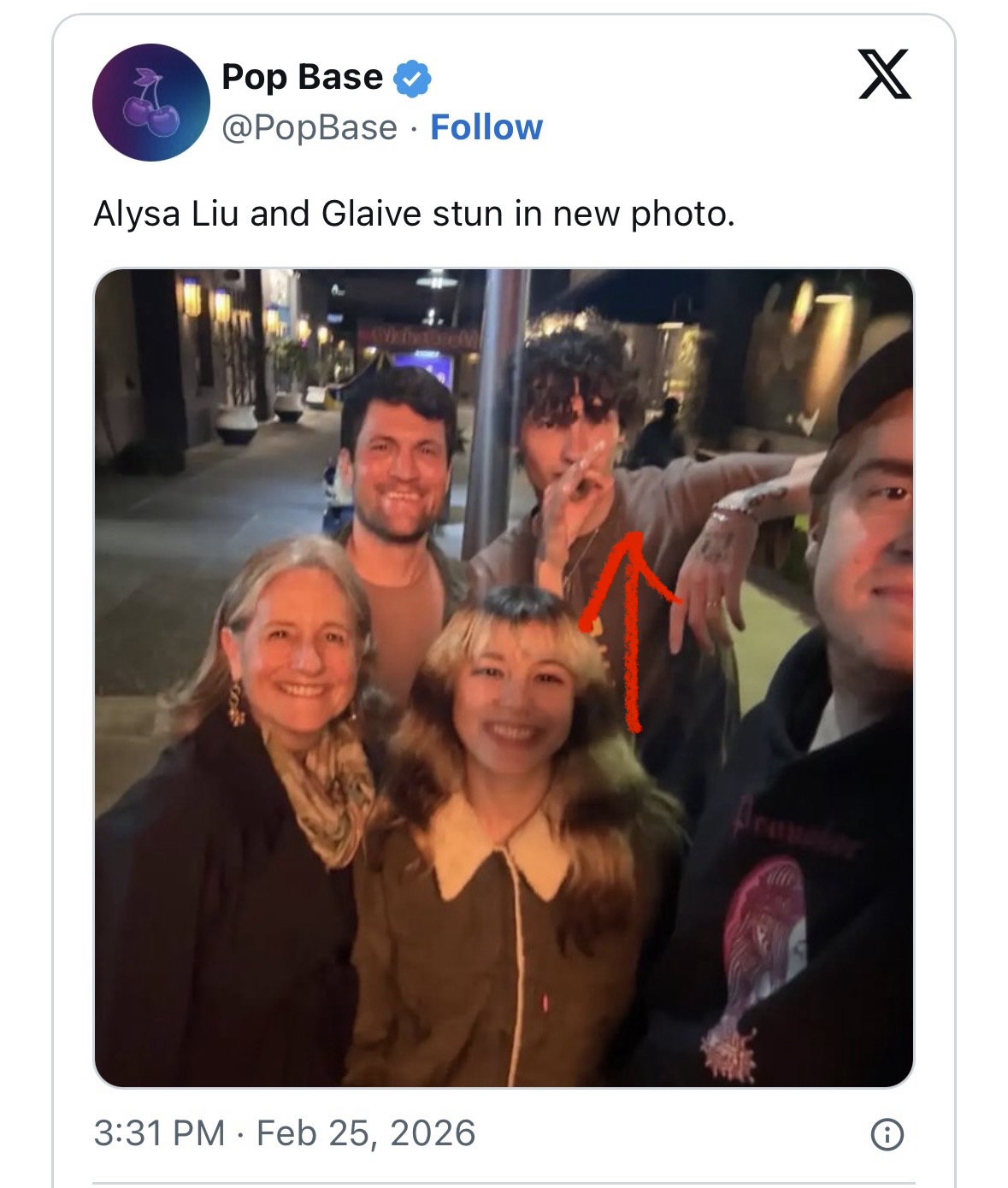Click the X logo on the tweet
This screenshot has height=1188, width=1008.
click(x=884, y=74)
